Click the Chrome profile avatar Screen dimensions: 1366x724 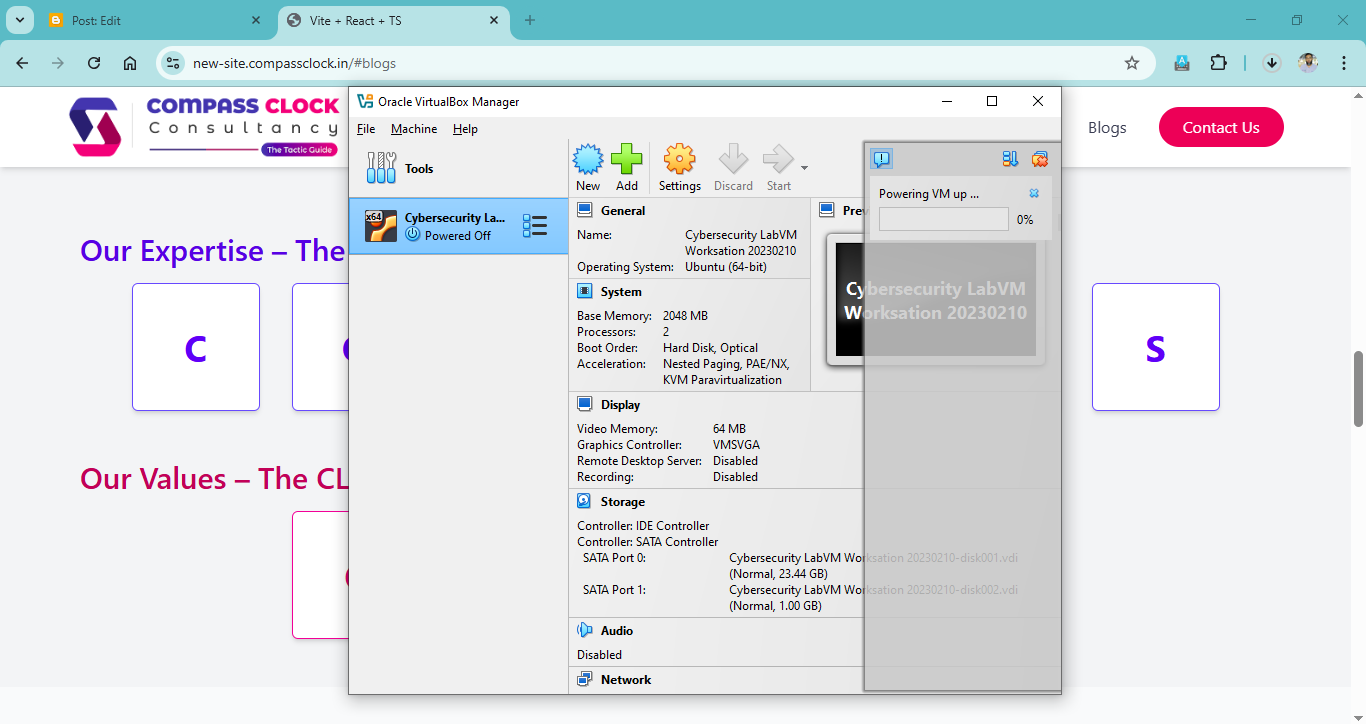[1308, 63]
